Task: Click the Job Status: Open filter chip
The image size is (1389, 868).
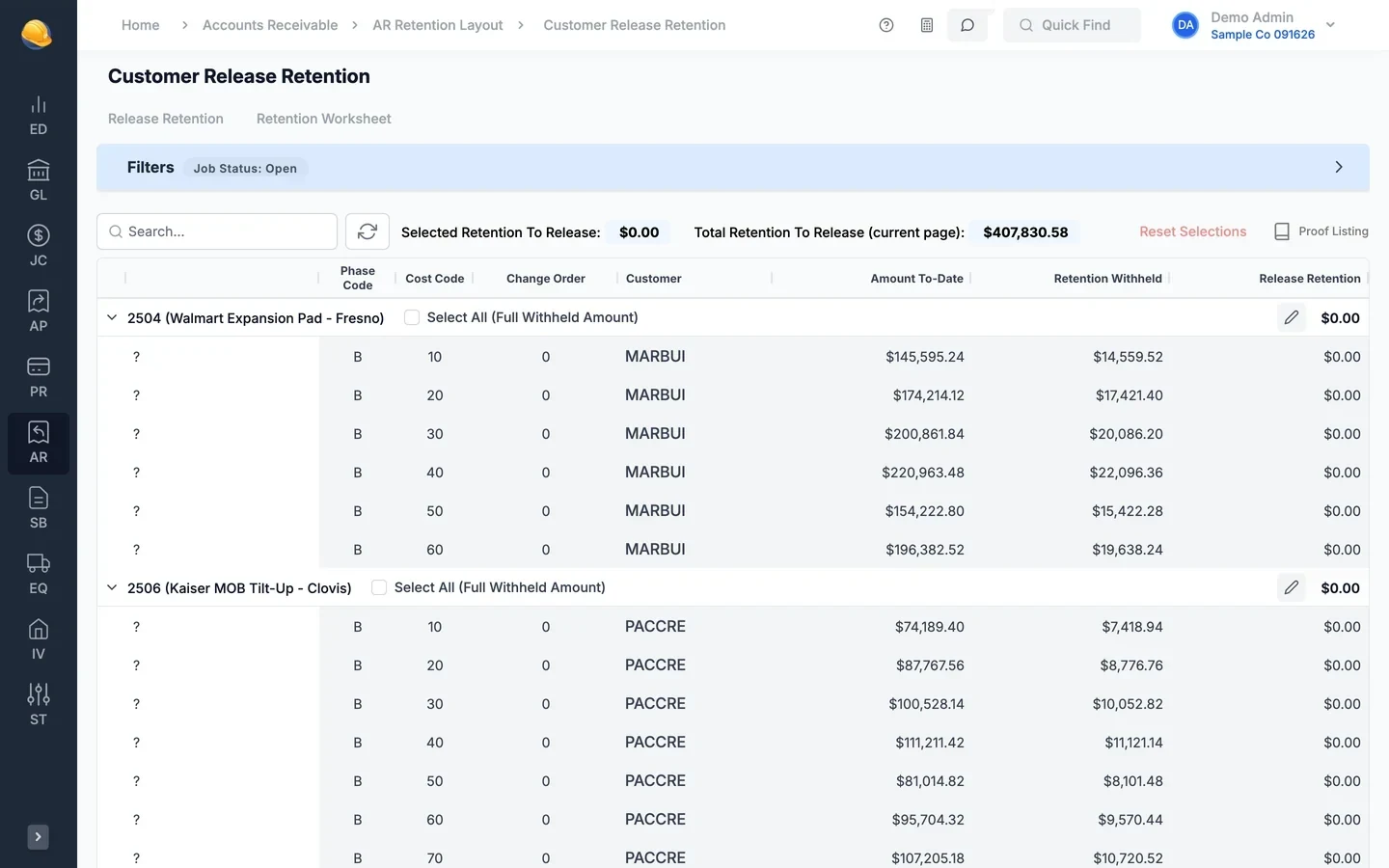Action: [245, 168]
